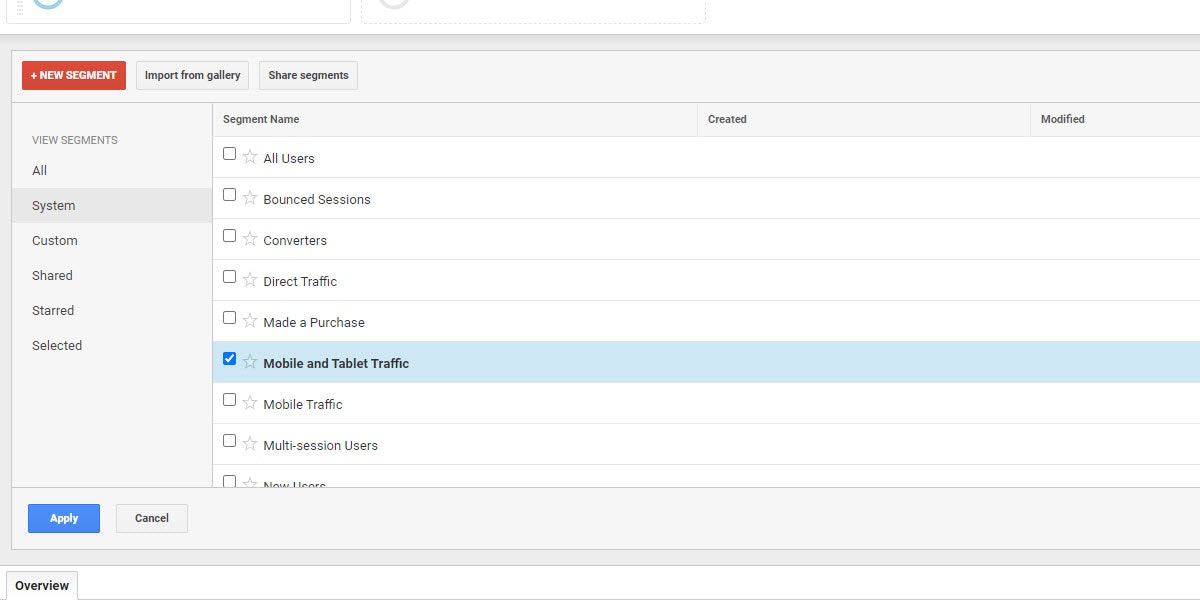Show Shared segments
This screenshot has width=1200, height=600.
[x=52, y=275]
